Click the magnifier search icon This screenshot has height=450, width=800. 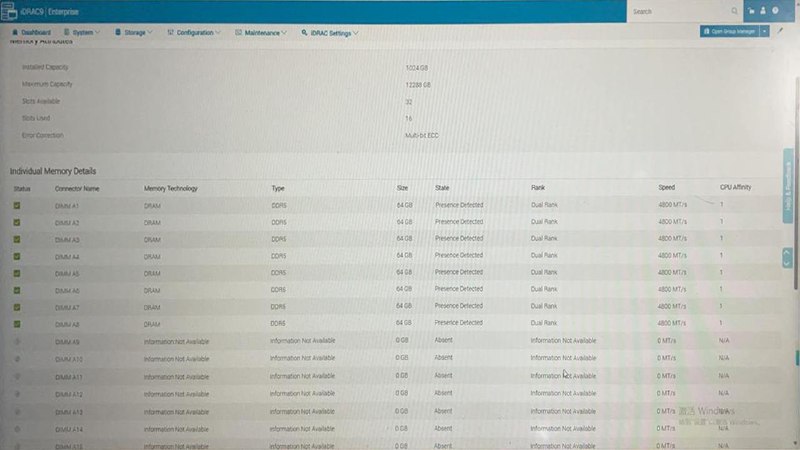(734, 11)
